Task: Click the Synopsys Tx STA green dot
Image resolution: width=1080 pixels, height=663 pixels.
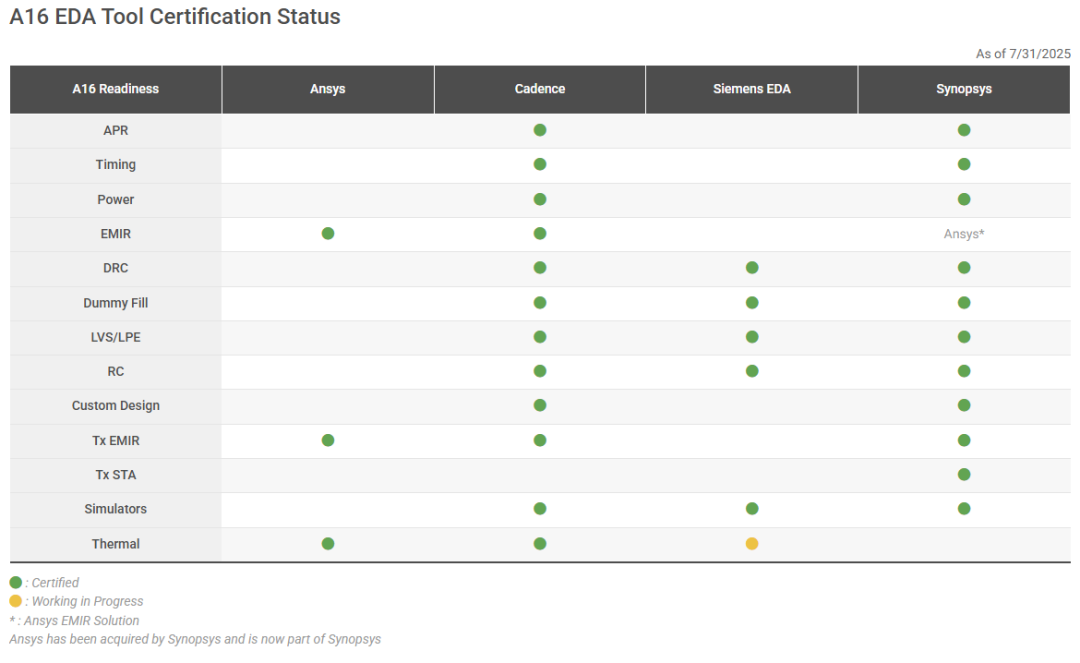Action: click(x=964, y=474)
